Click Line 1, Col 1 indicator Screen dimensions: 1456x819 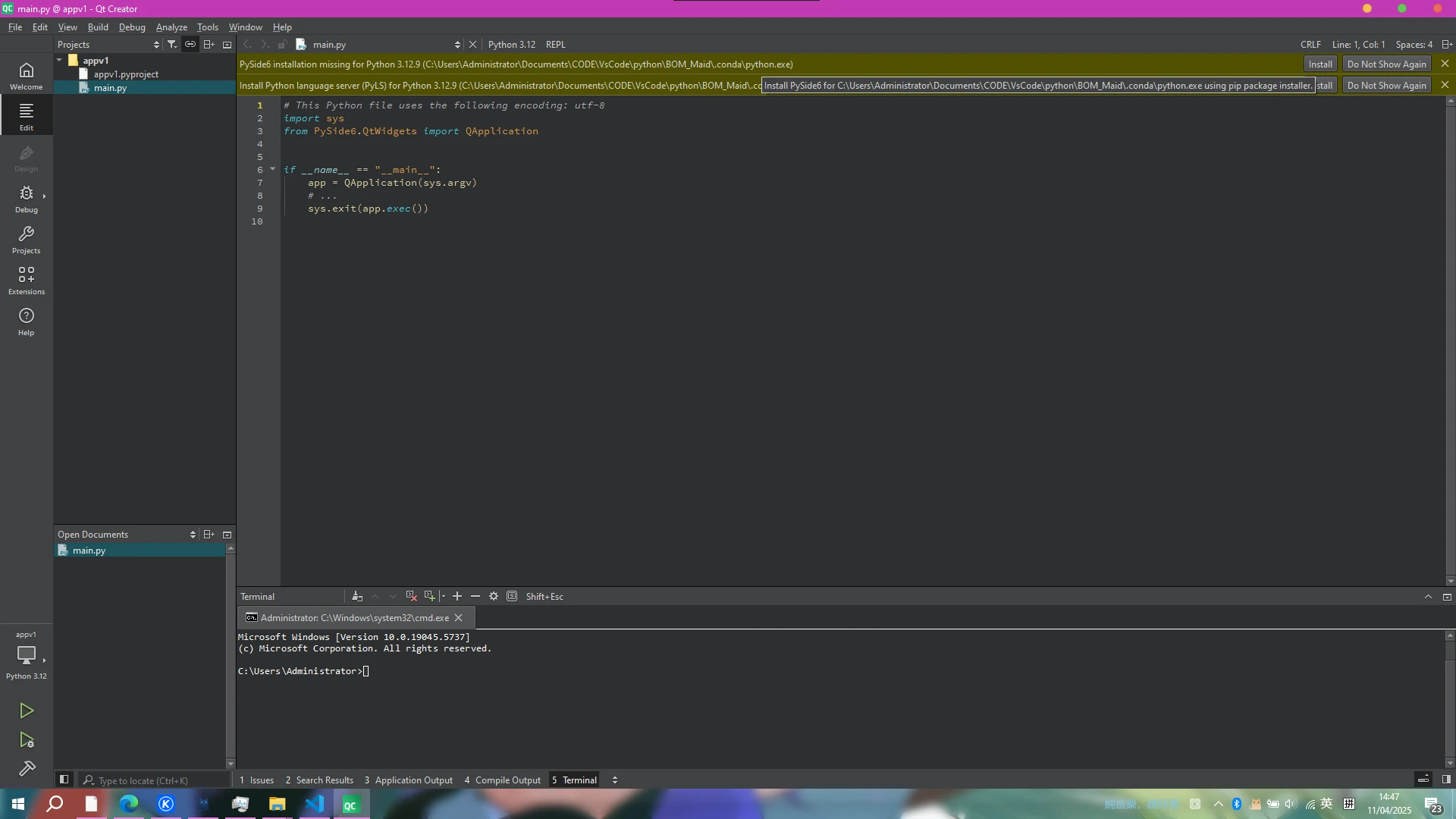tap(1358, 45)
